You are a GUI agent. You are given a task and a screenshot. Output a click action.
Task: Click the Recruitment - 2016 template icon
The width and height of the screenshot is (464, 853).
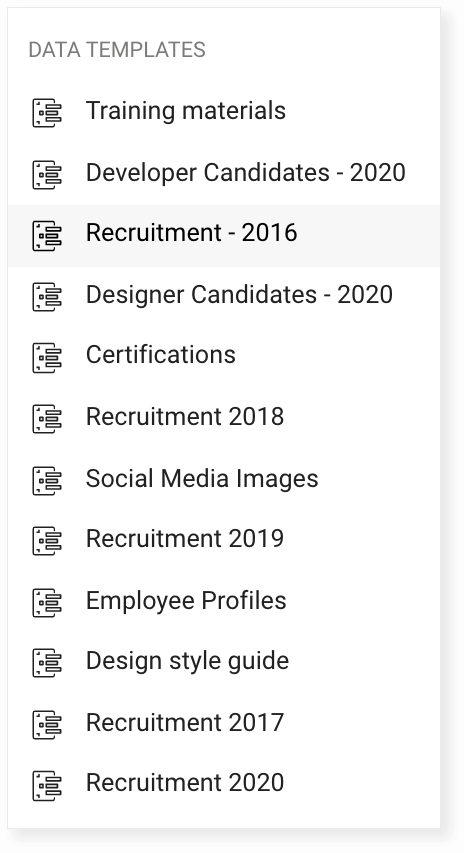(x=47, y=236)
